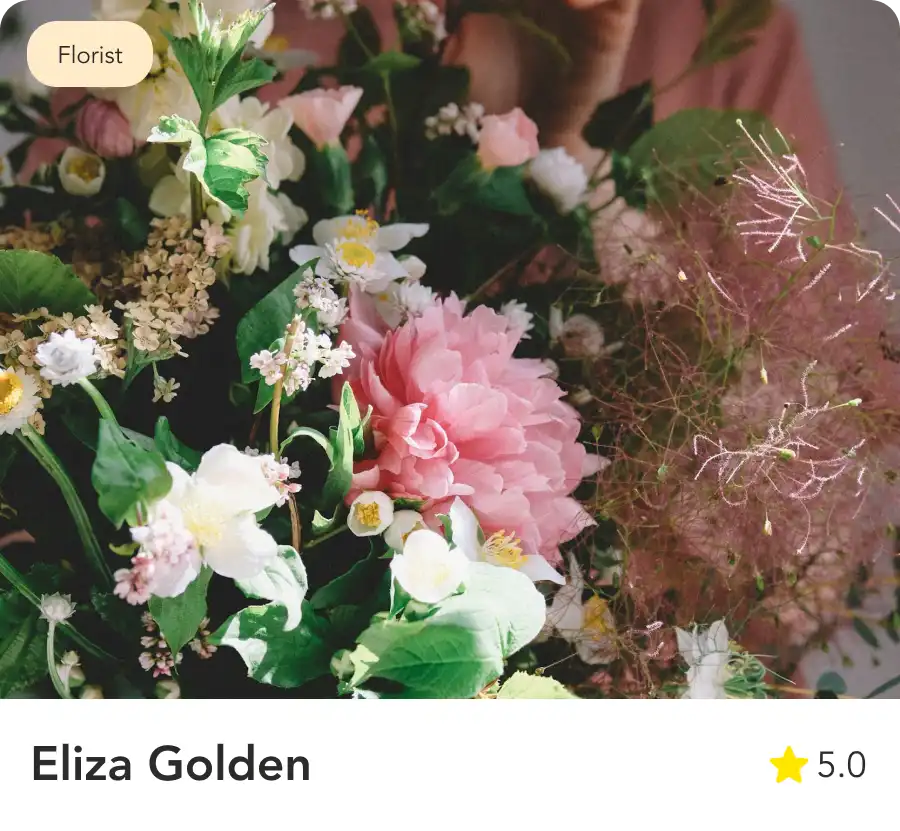Click the Florist category badge
The height and width of the screenshot is (831, 900).
tap(90, 55)
